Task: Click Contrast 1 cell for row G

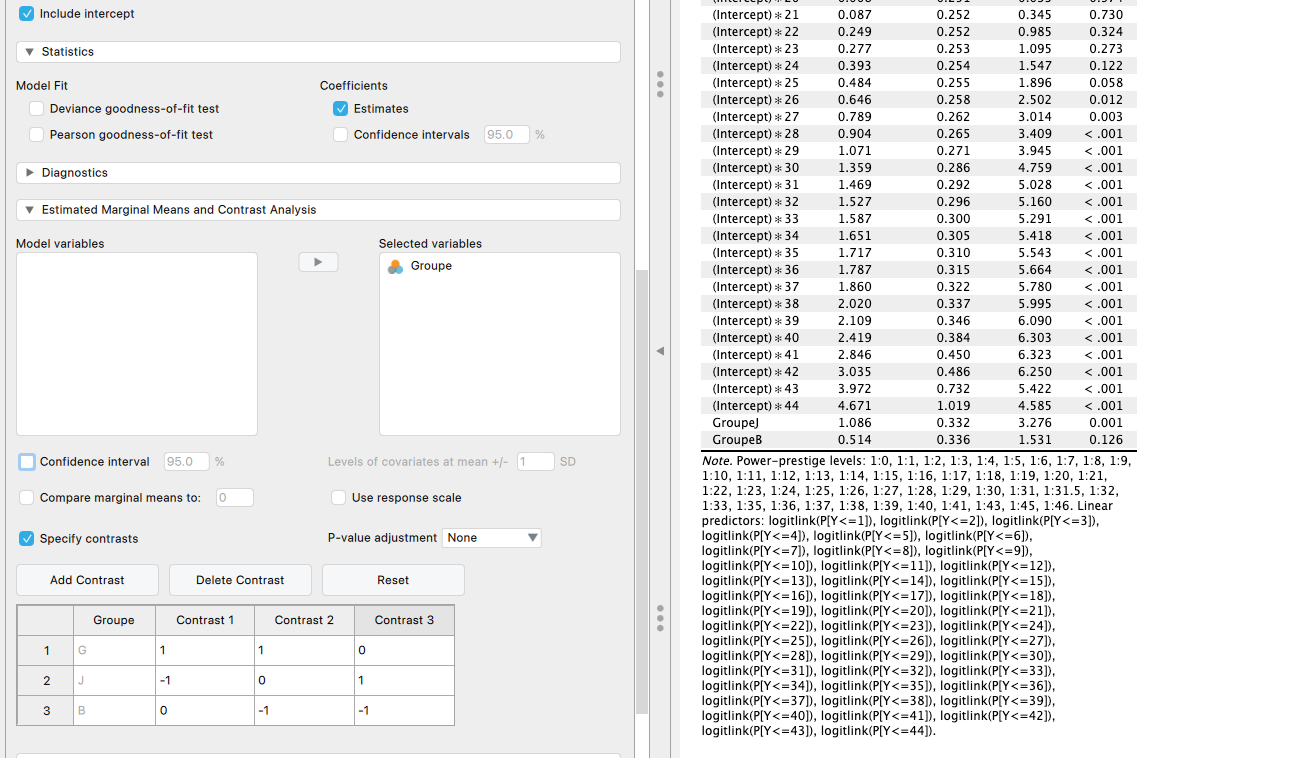Action: 205,651
